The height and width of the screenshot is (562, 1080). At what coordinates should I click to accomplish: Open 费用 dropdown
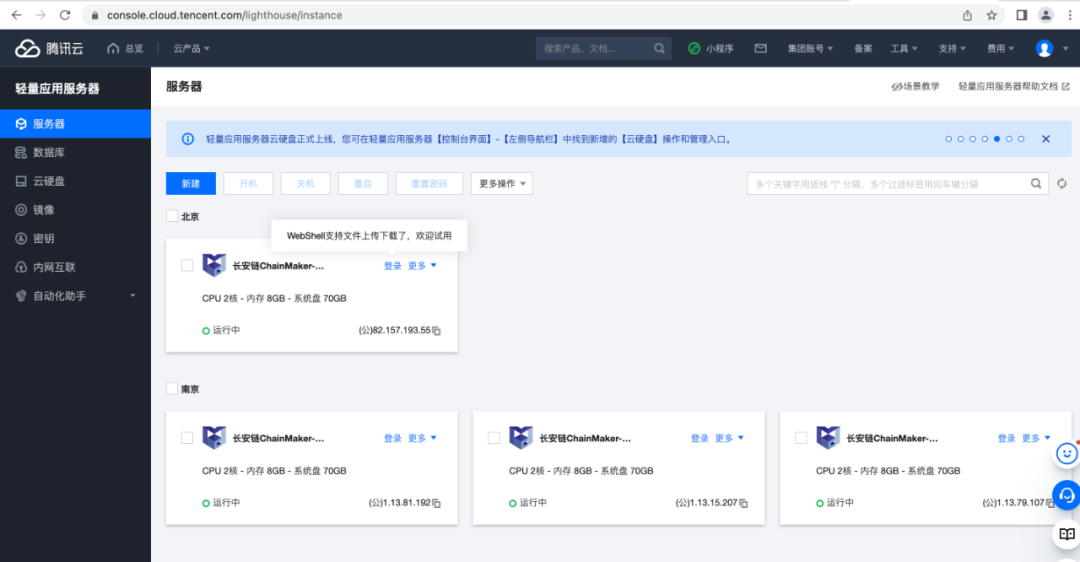[1000, 48]
